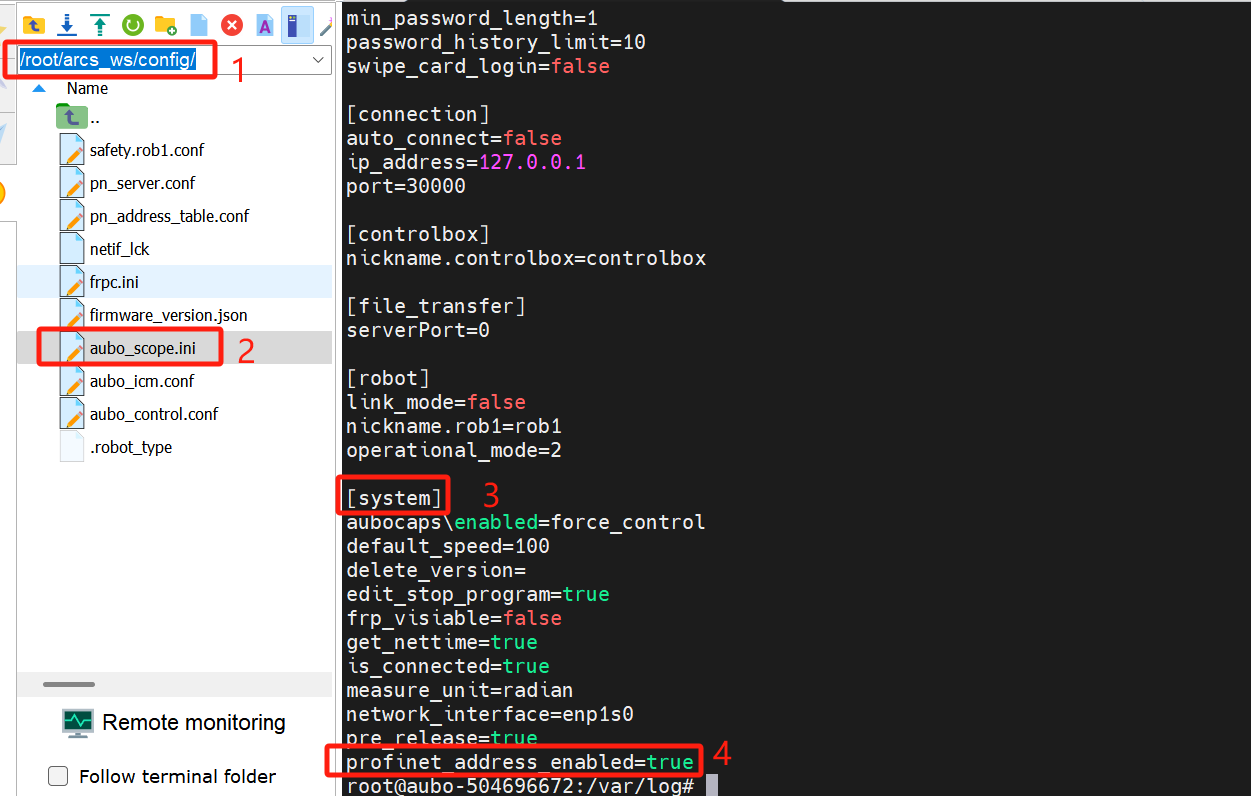This screenshot has height=796, width=1251.
Task: Select safety.rob1.conf in the file list
Action: pyautogui.click(x=147, y=150)
